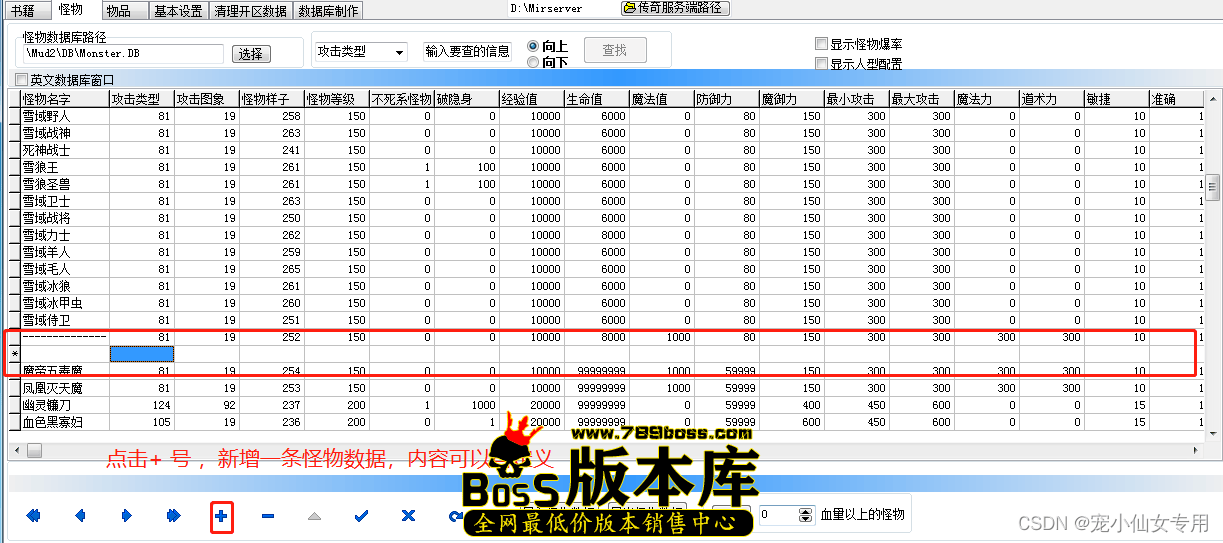Switch to the 物品 tab
The width and height of the screenshot is (1223, 543).
(118, 11)
